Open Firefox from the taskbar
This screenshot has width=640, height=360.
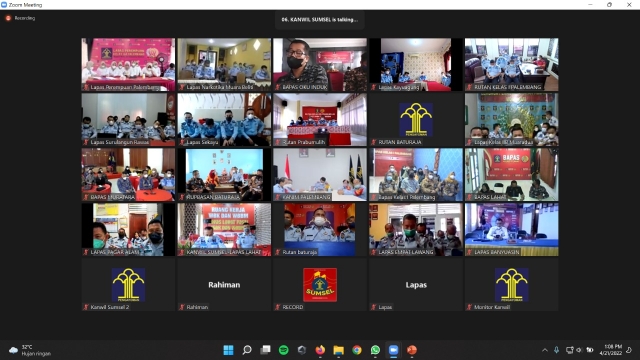click(x=320, y=350)
